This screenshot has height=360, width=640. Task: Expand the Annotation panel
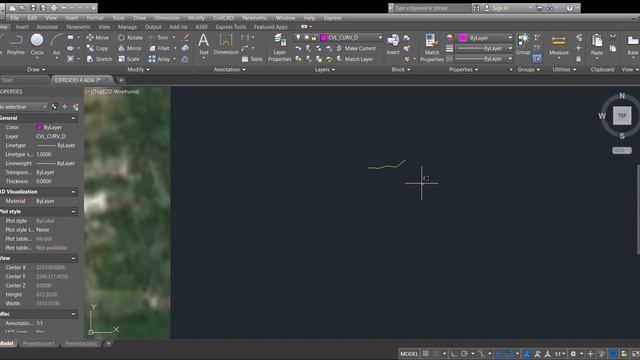pyautogui.click(x=229, y=69)
